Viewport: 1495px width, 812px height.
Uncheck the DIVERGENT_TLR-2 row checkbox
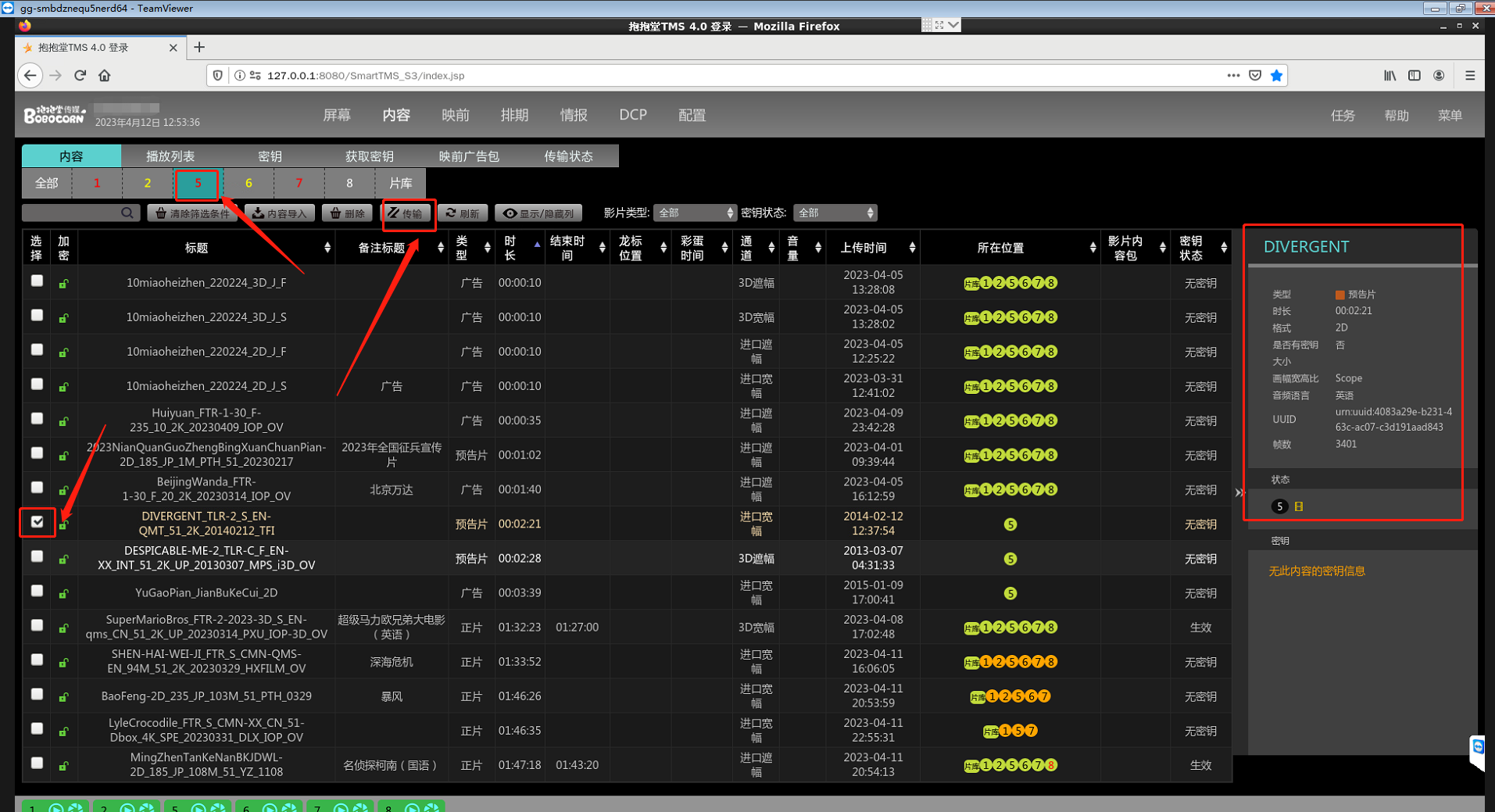(x=37, y=521)
